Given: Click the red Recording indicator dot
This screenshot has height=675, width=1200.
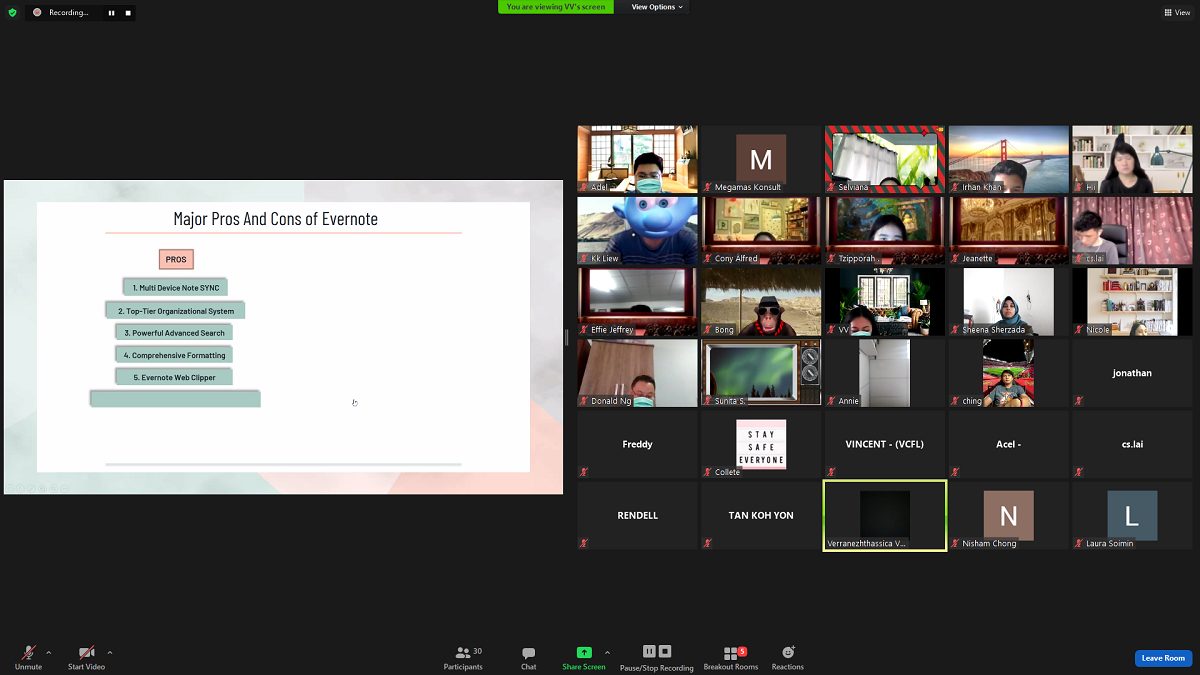Looking at the screenshot, I should coord(37,13).
